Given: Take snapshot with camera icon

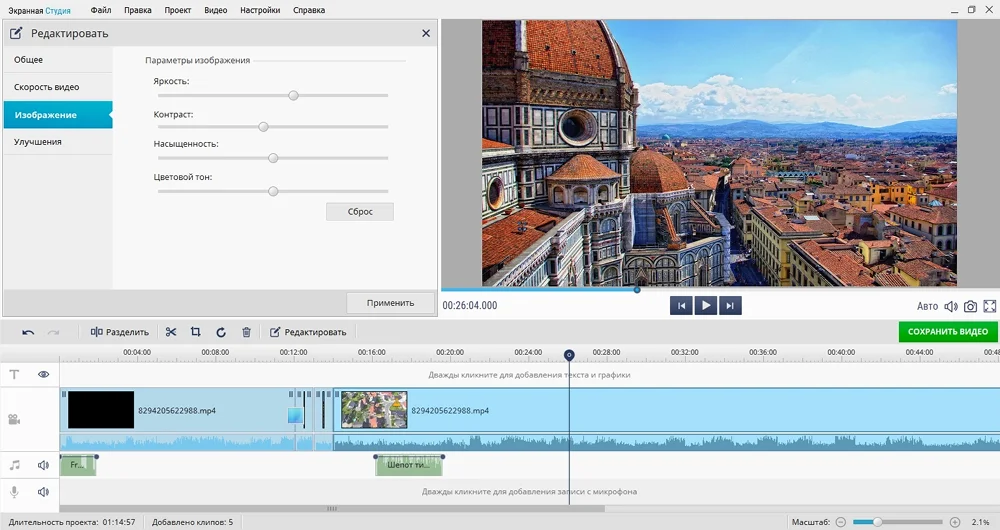Looking at the screenshot, I should (970, 306).
